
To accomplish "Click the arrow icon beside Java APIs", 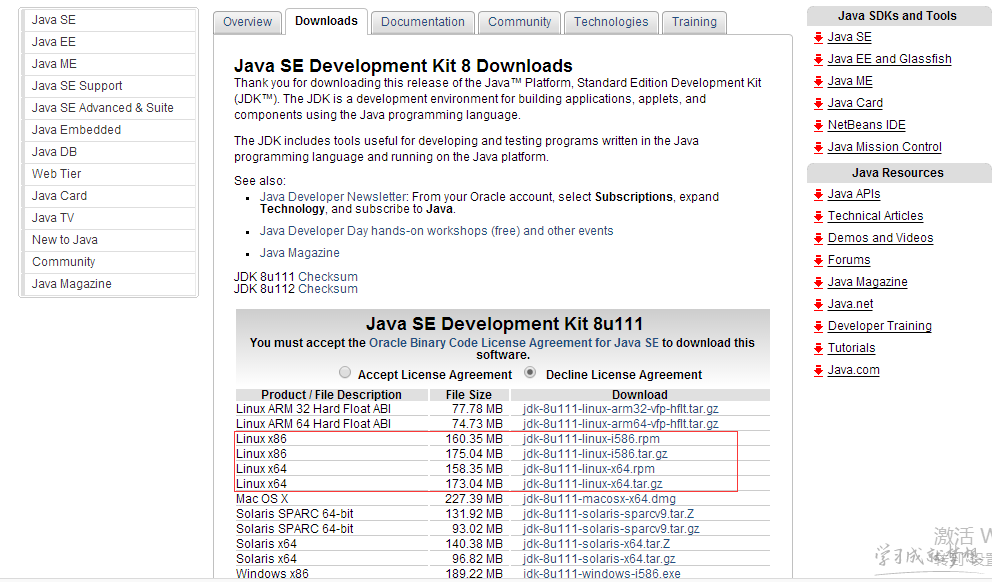I will [x=818, y=194].
